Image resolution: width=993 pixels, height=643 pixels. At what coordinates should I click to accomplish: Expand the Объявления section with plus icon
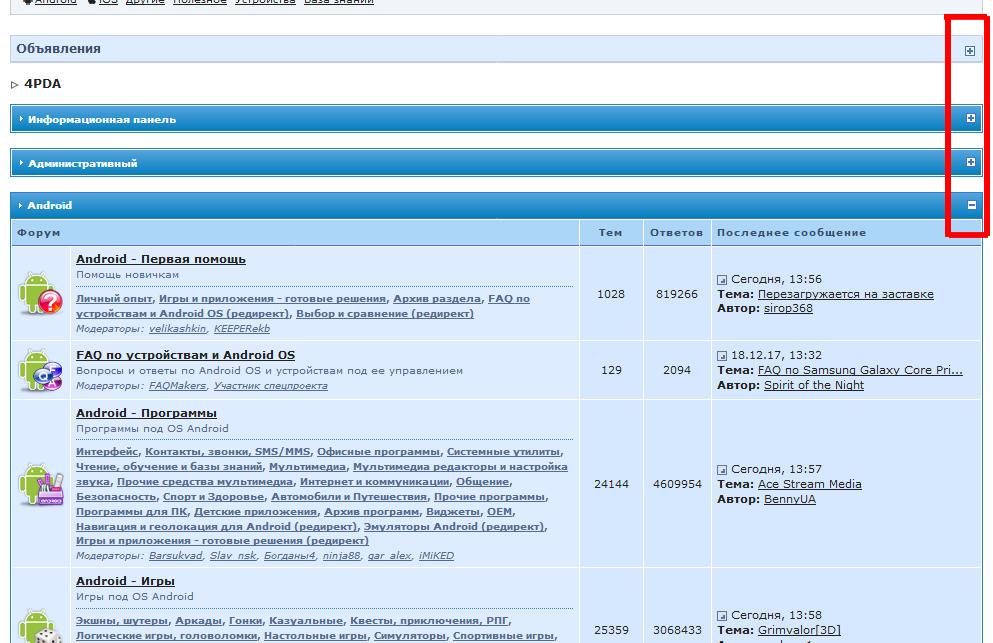tap(970, 51)
